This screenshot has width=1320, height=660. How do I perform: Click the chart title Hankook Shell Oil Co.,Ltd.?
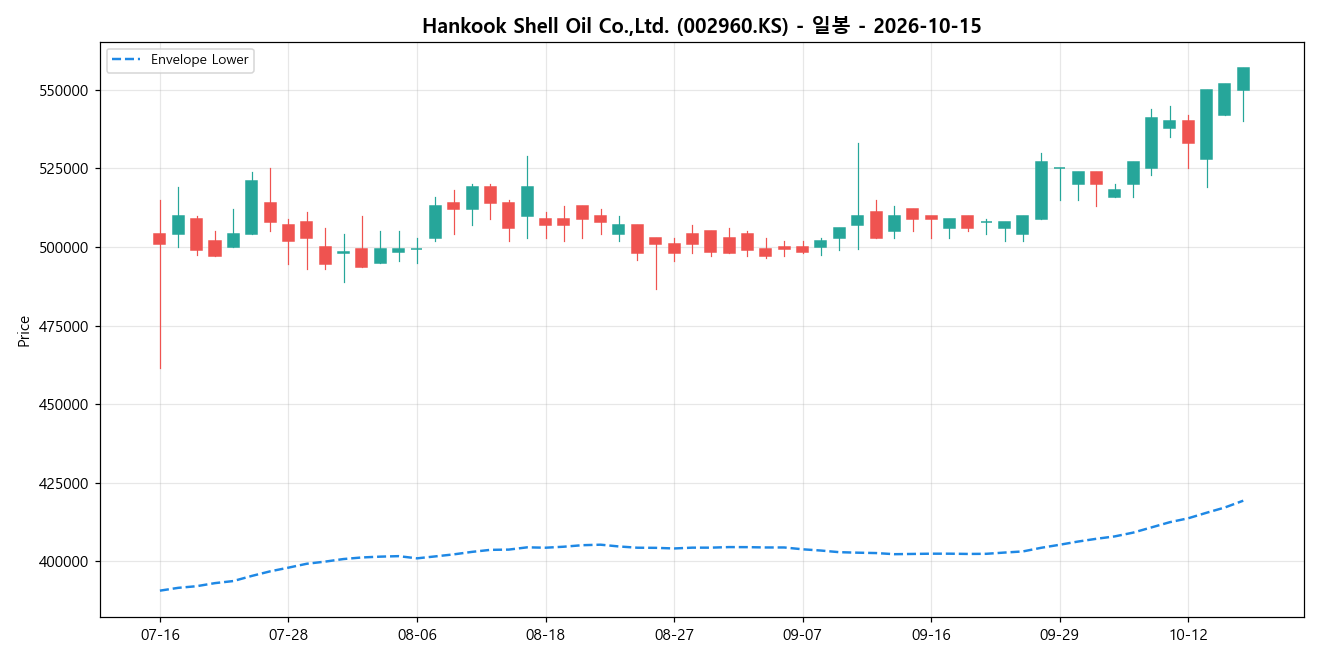(x=701, y=26)
